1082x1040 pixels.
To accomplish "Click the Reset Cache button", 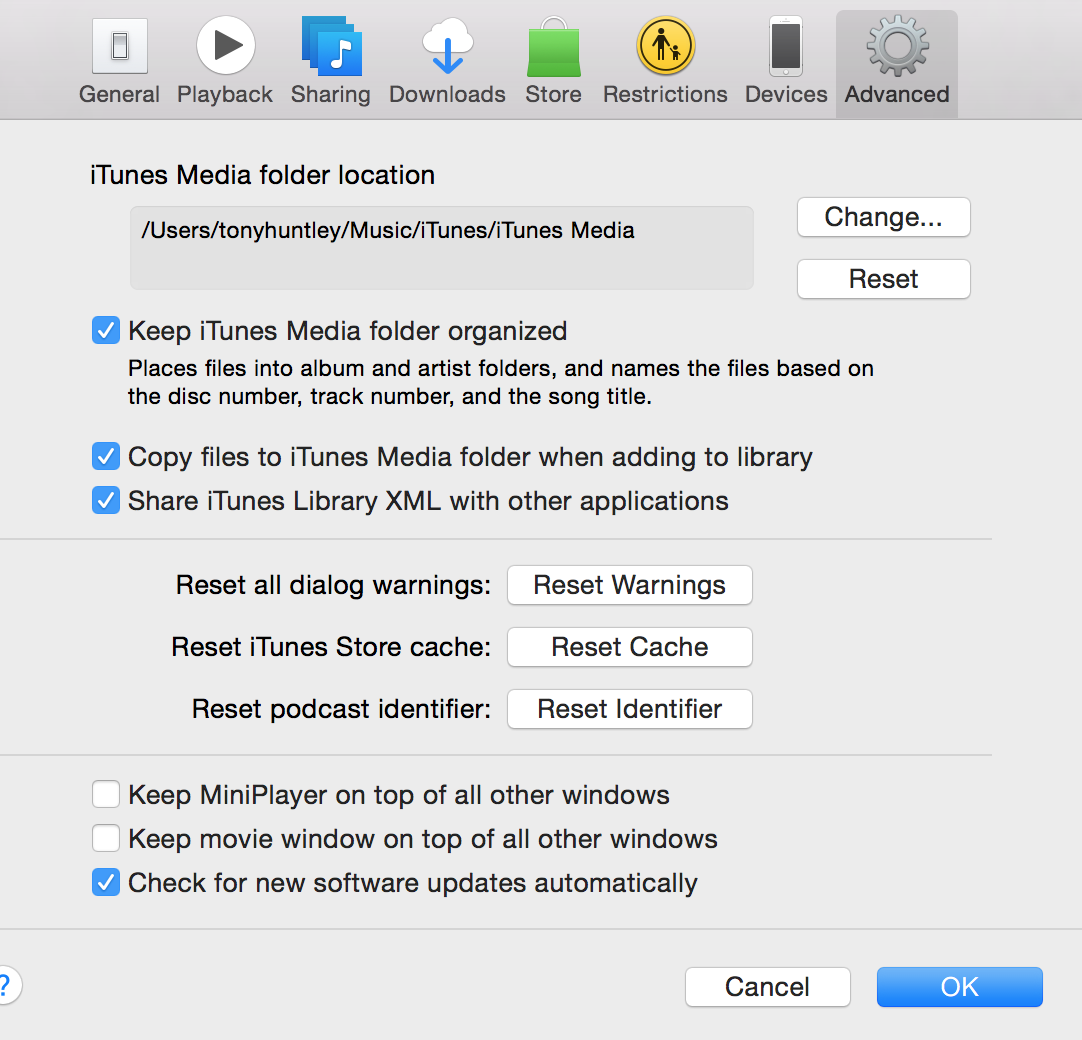I will 629,647.
